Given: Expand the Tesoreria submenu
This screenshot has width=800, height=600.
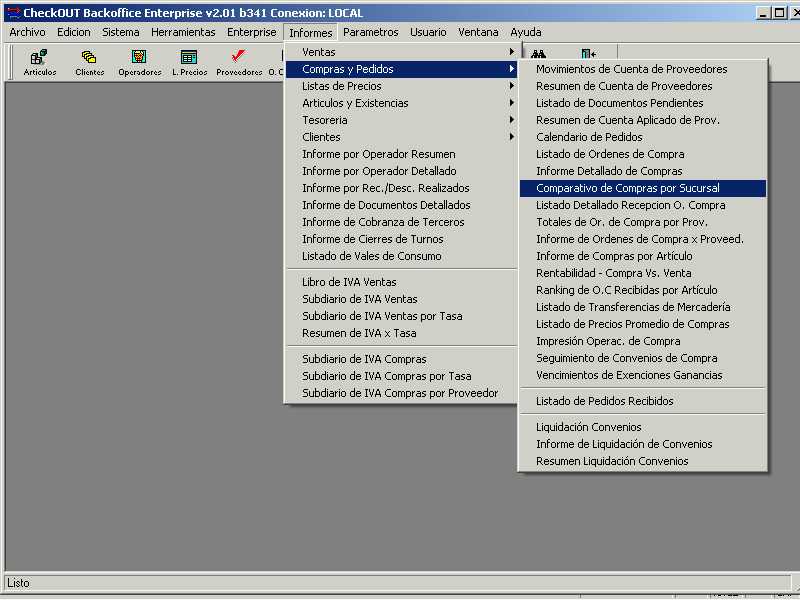Looking at the screenshot, I should (x=402, y=120).
